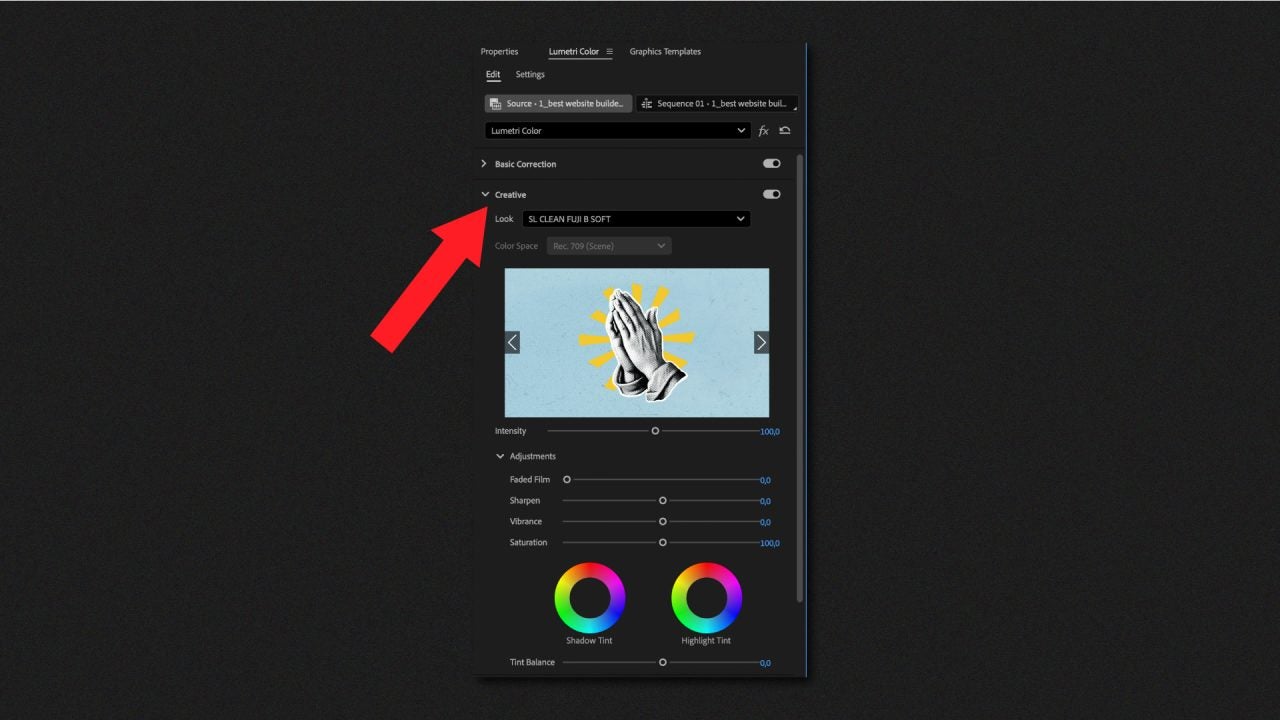Select the Sequence 01 clip target button
Viewport: 1280px width, 720px height.
(715, 103)
